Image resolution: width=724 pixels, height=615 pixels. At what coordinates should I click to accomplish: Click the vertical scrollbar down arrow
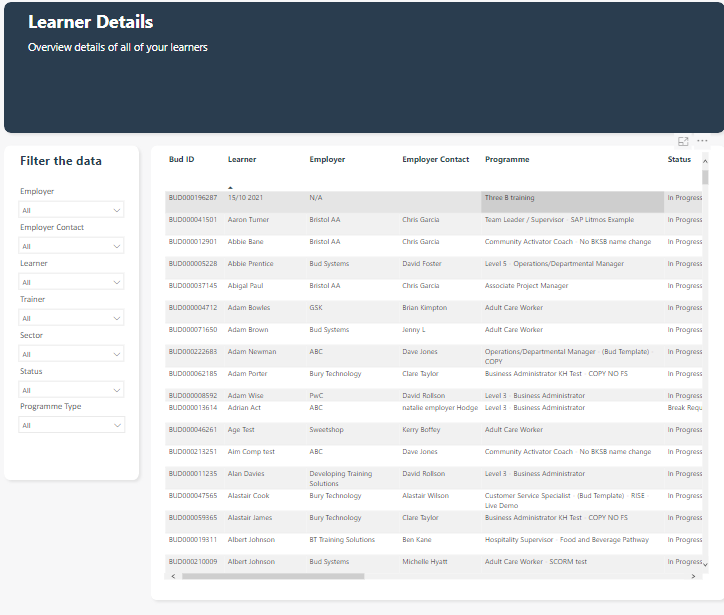[x=705, y=564]
